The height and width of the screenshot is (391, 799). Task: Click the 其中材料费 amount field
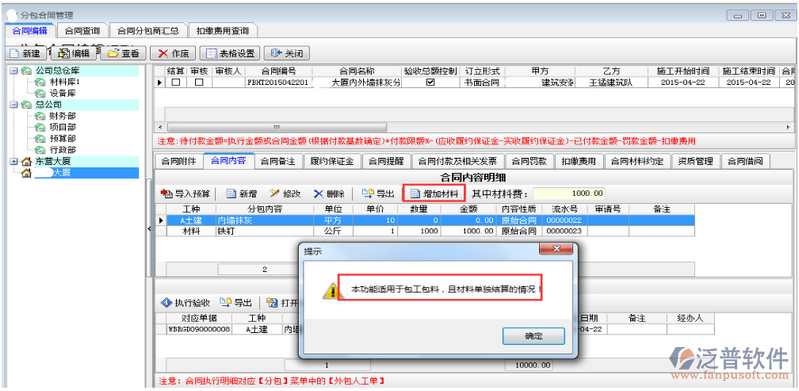click(x=569, y=194)
